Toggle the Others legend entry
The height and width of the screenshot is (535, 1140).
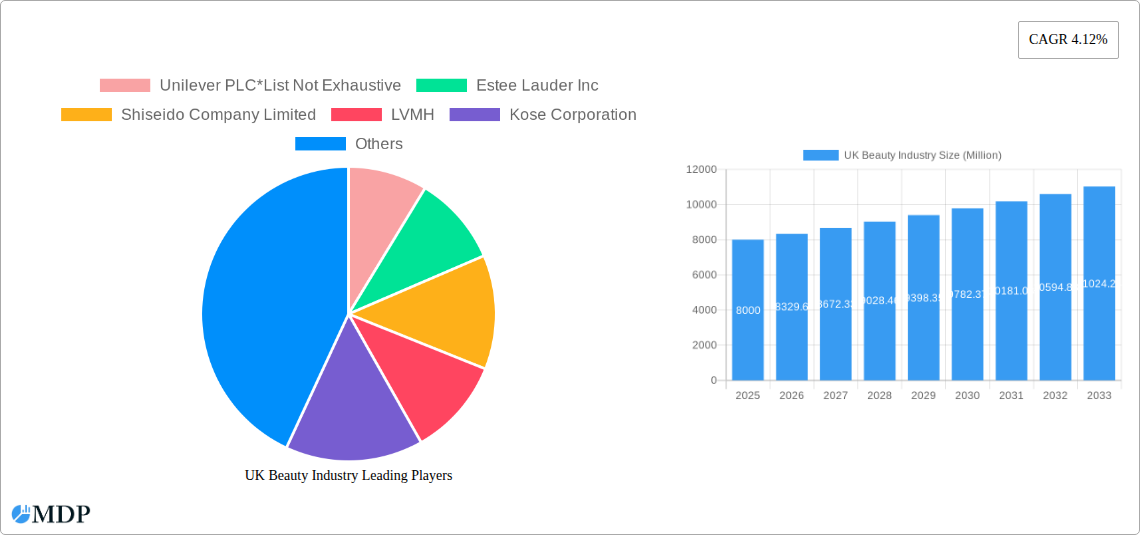pos(320,144)
